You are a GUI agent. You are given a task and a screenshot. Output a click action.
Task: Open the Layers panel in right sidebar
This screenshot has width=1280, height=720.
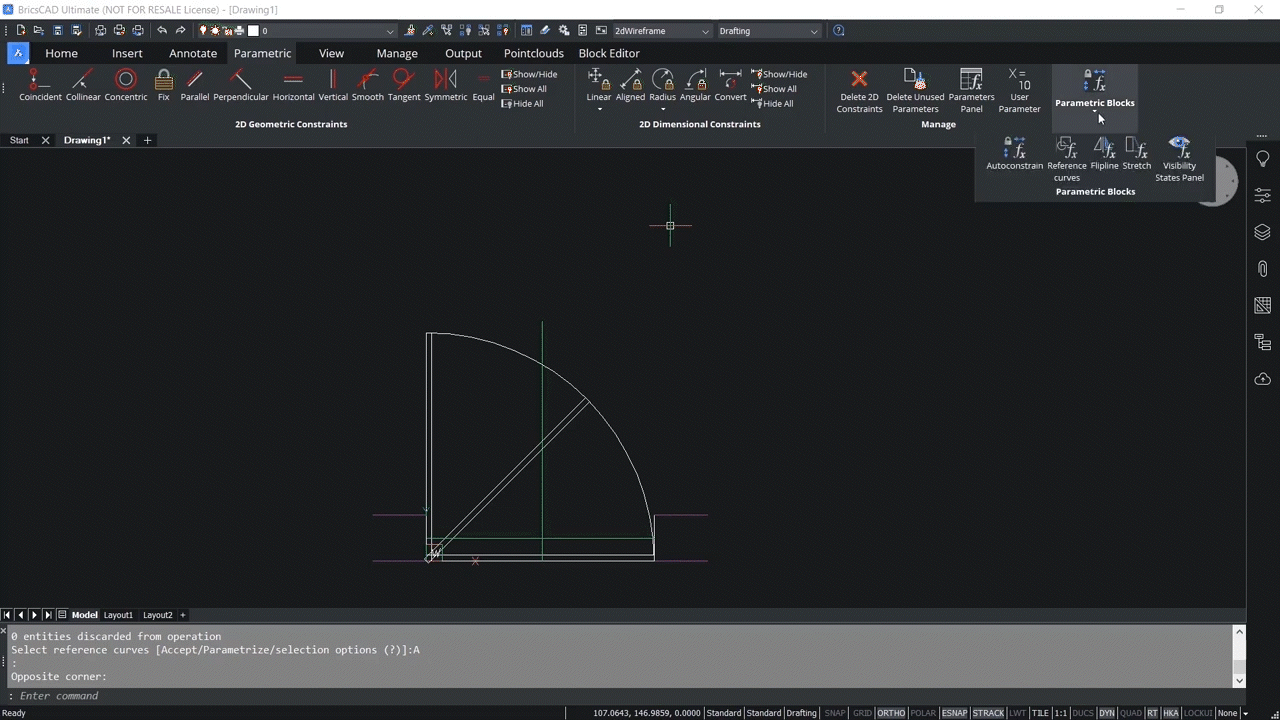point(1262,232)
